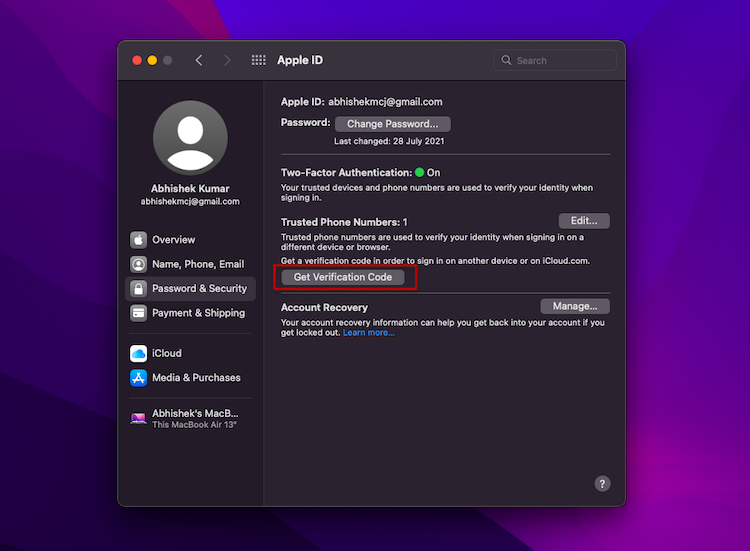The width and height of the screenshot is (750, 551).
Task: Show all preferences grid icon
Action: pos(259,60)
